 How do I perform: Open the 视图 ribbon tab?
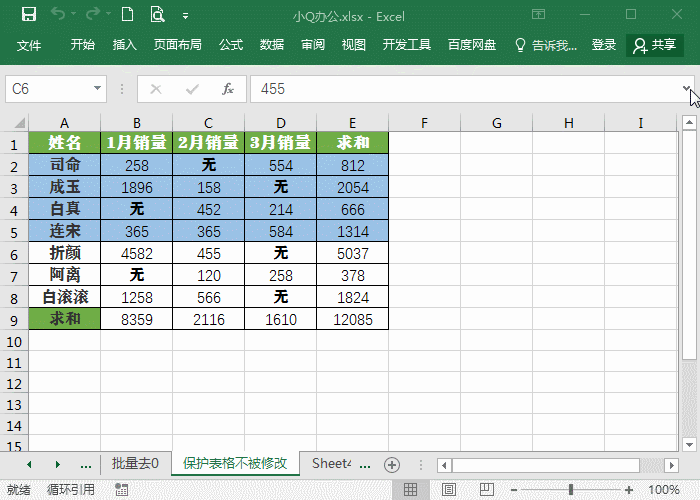click(354, 45)
